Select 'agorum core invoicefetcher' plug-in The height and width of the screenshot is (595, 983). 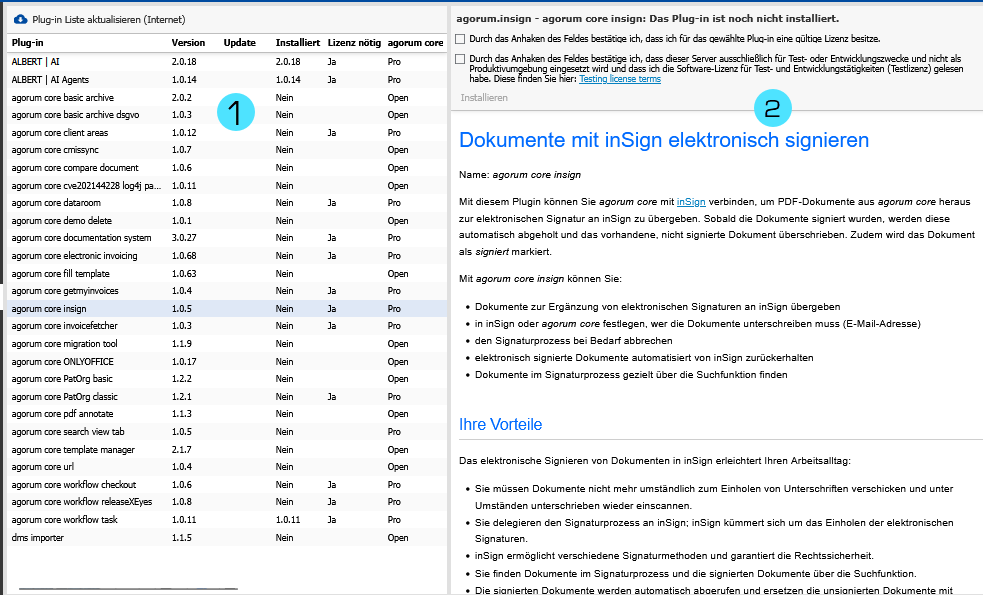[x=227, y=326]
